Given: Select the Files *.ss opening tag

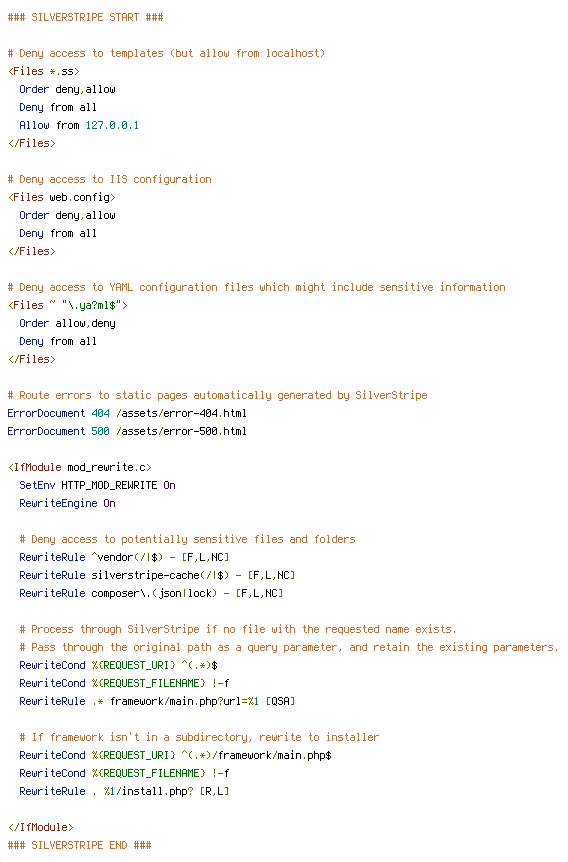Looking at the screenshot, I should 43,71.
